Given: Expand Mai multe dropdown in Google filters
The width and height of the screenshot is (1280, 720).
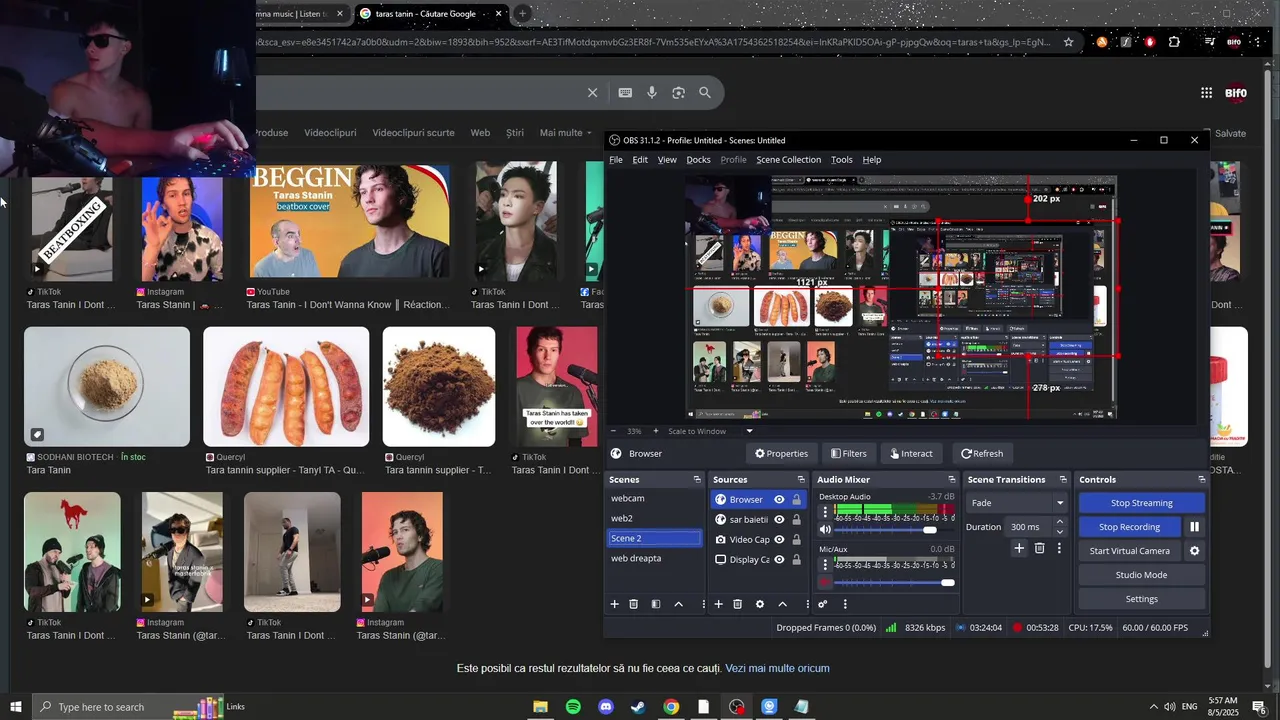Looking at the screenshot, I should [x=566, y=133].
